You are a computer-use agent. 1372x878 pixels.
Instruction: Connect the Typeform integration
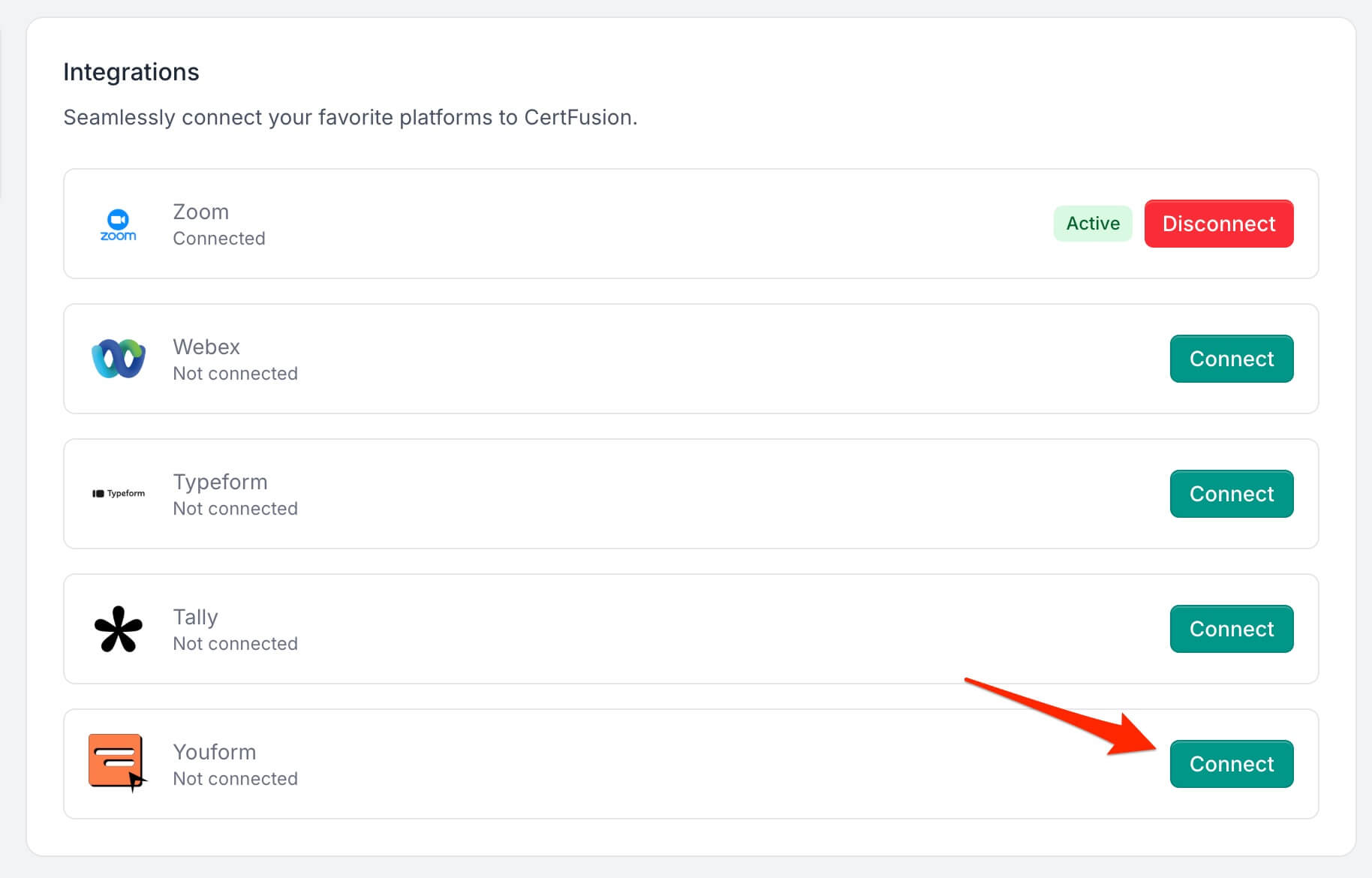1232,494
